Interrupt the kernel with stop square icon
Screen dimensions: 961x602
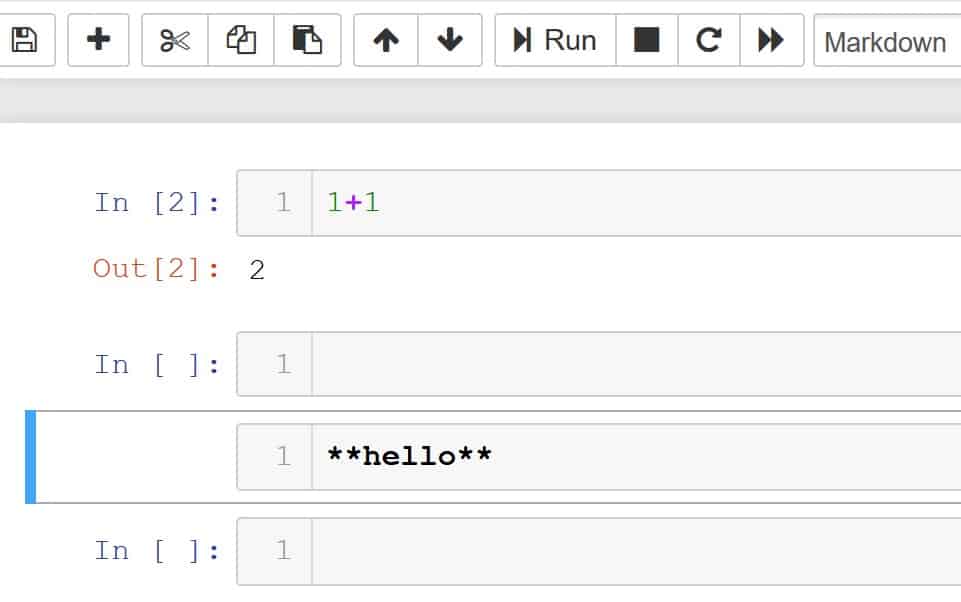click(x=647, y=40)
